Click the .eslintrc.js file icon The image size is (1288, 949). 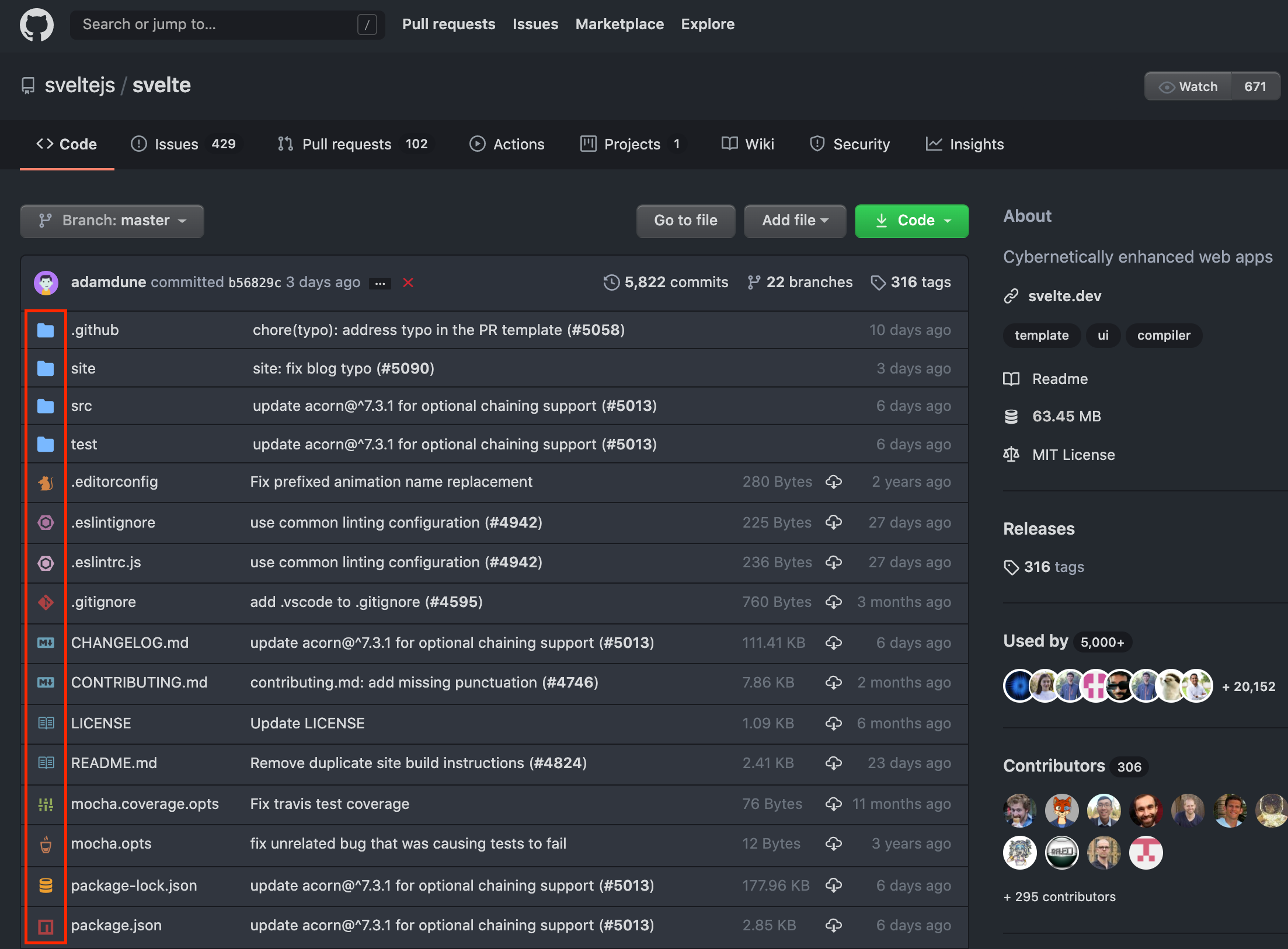46,563
